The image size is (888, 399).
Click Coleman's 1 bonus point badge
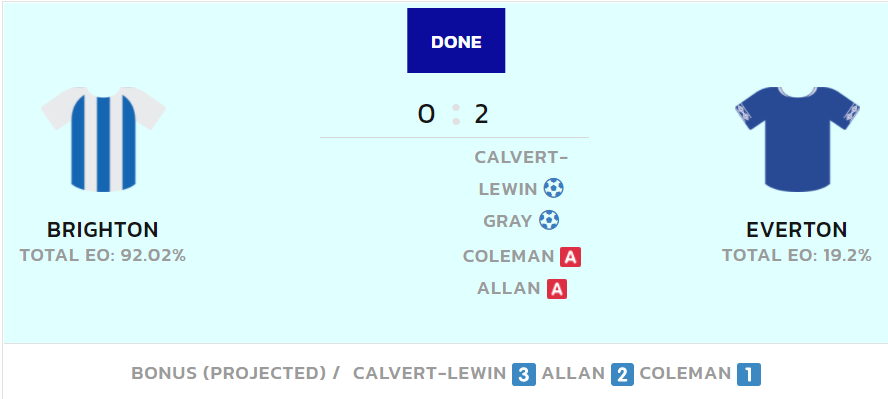tap(749, 375)
